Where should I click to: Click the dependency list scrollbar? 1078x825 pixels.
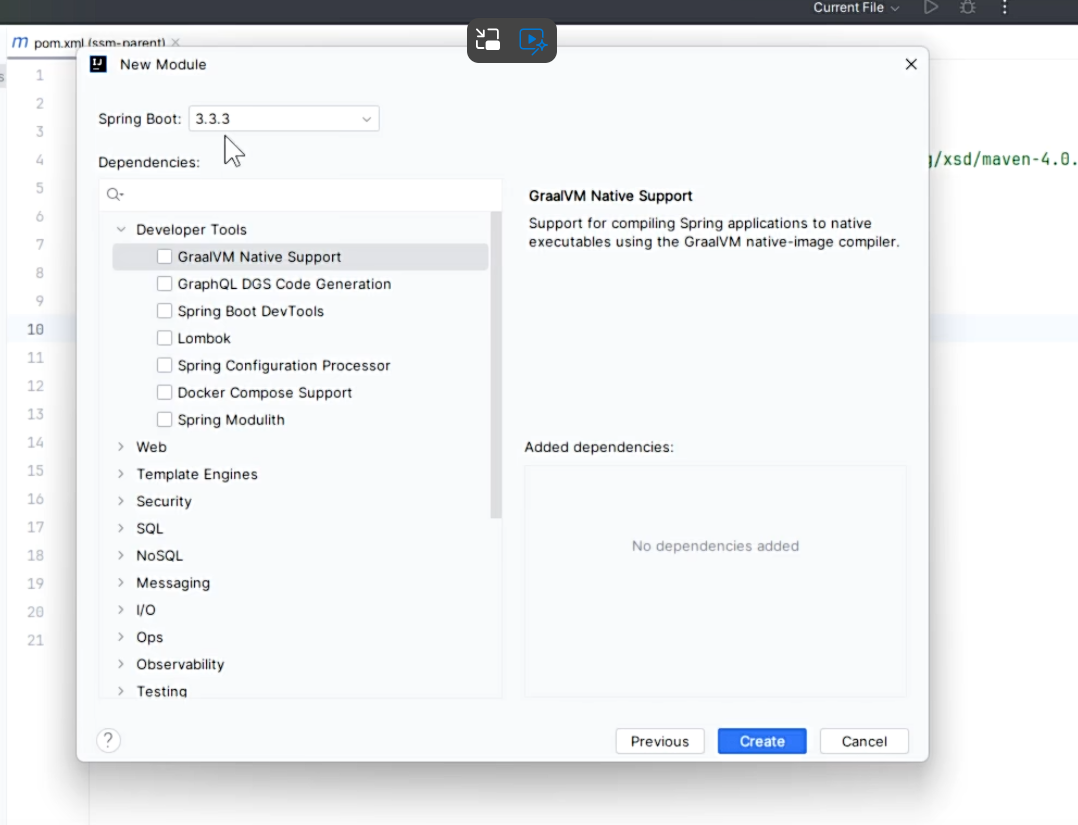[x=496, y=364]
